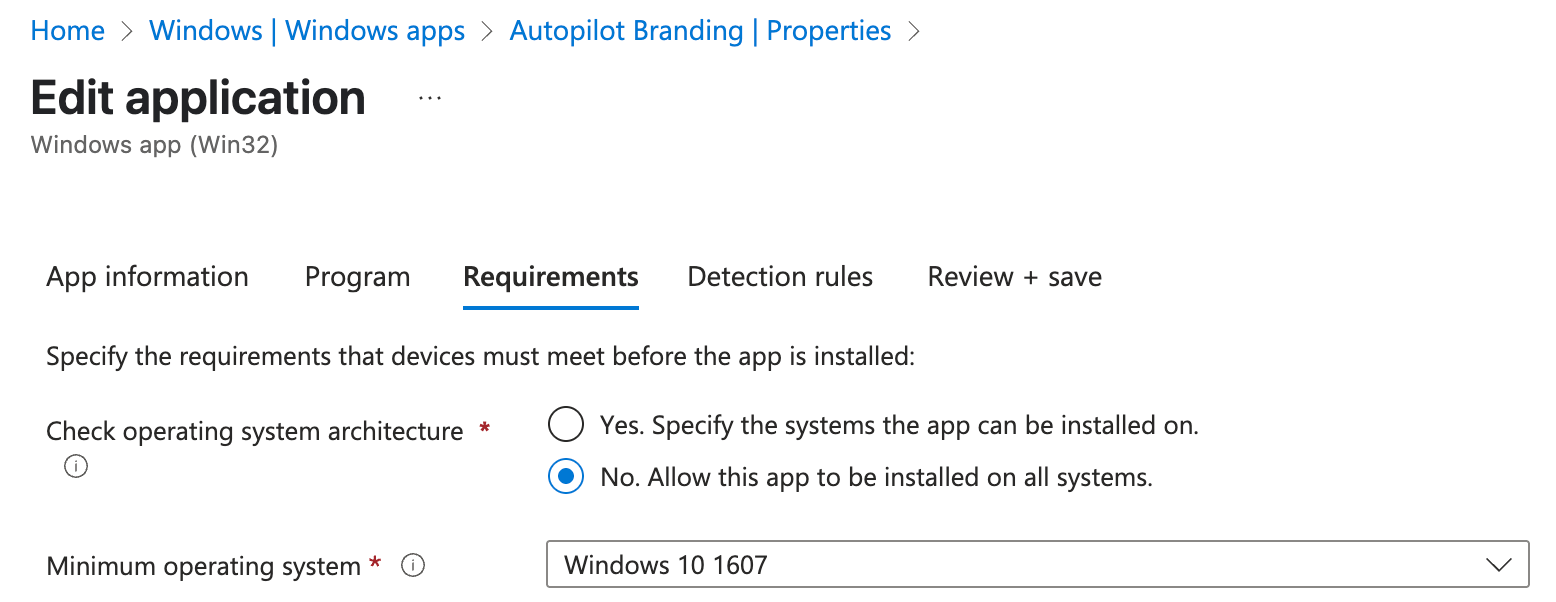Open the Review + save tab
Screen dimensions: 1556x602
(1014, 277)
